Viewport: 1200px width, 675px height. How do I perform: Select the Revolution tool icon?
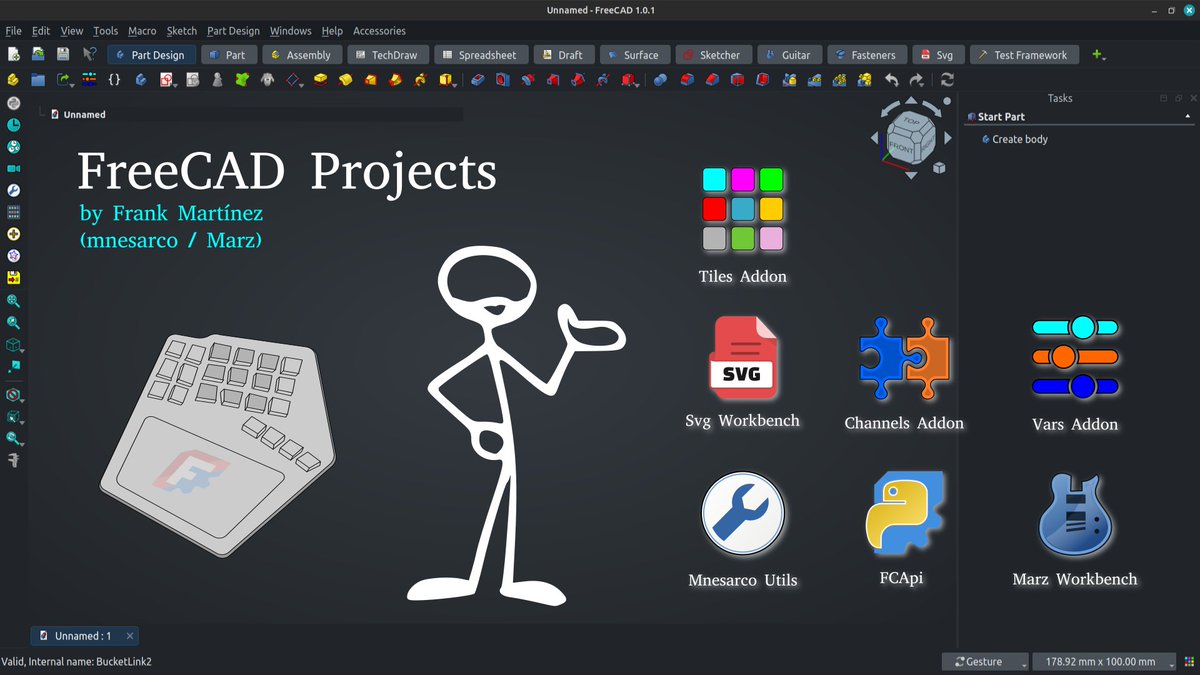pos(345,80)
